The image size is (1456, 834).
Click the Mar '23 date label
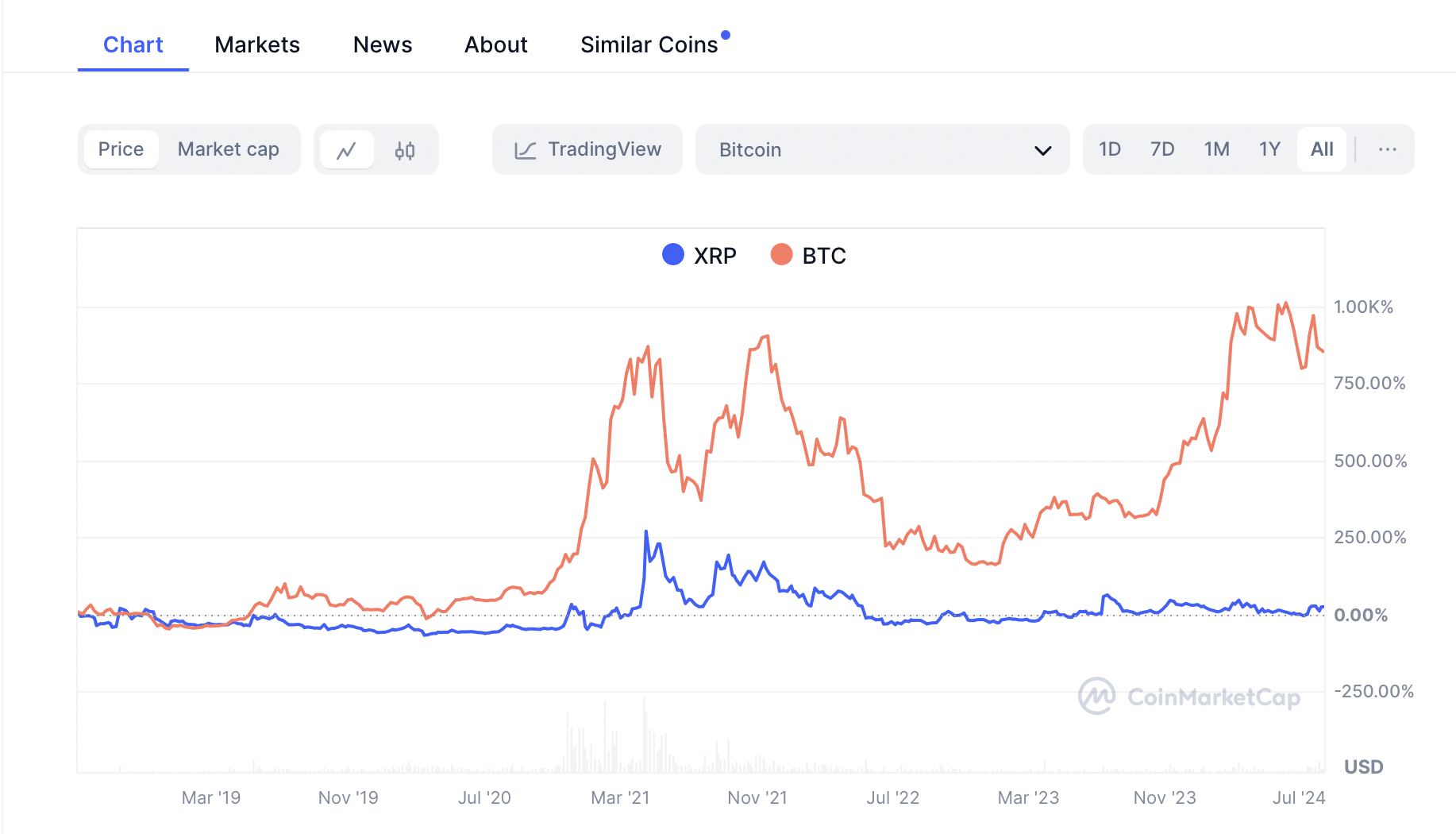click(1028, 797)
